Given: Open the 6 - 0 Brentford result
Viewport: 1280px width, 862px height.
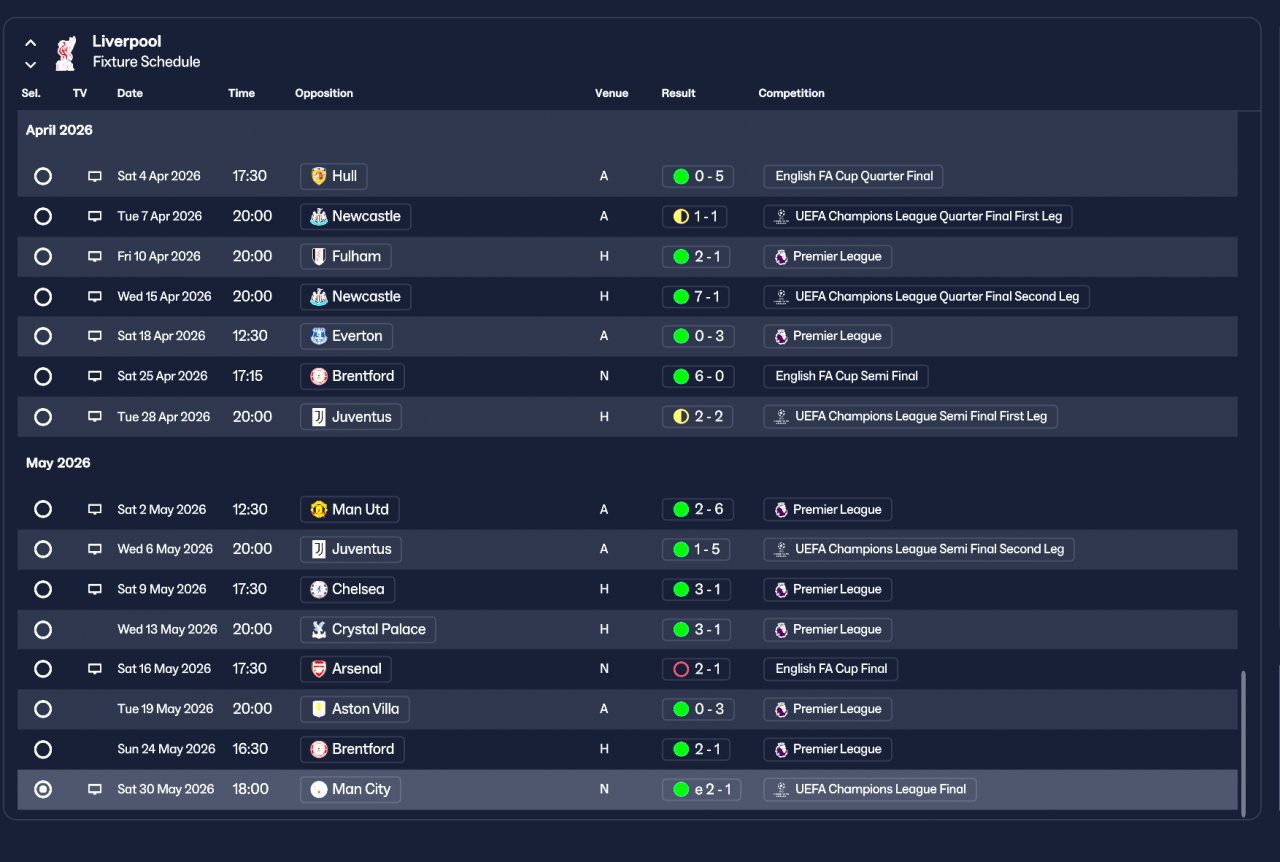Looking at the screenshot, I should click(697, 376).
